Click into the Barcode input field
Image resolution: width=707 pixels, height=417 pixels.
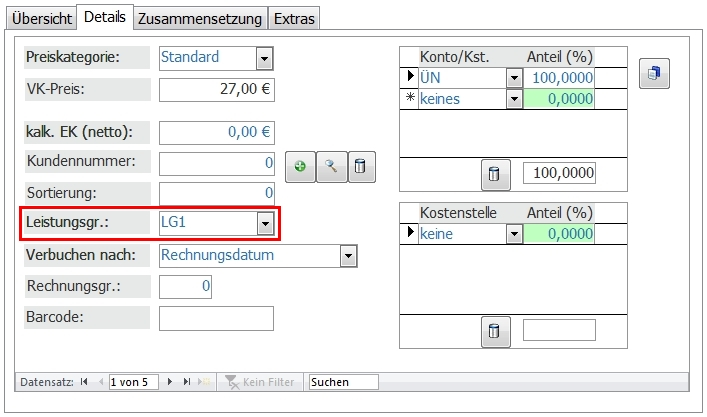point(216,319)
